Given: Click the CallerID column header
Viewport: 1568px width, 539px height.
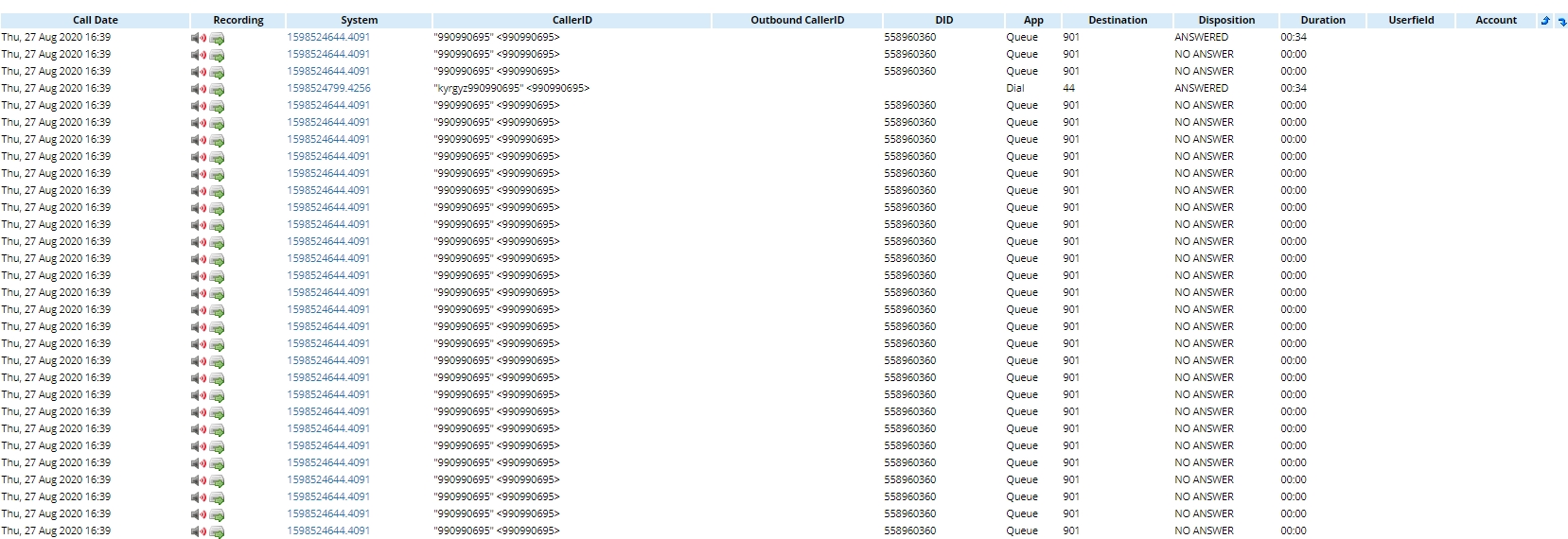Looking at the screenshot, I should point(572,20).
